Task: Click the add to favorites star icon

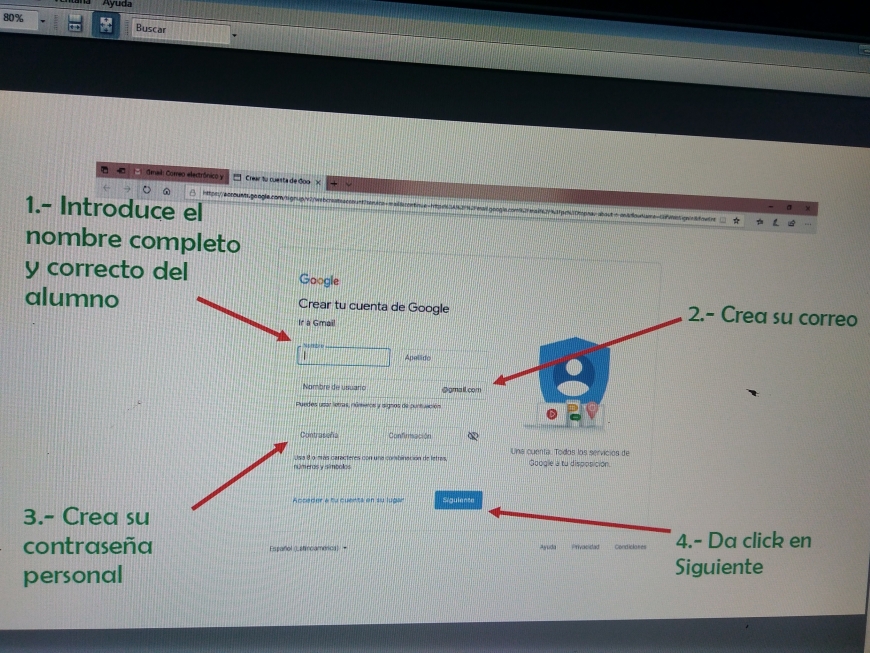Action: pos(736,220)
